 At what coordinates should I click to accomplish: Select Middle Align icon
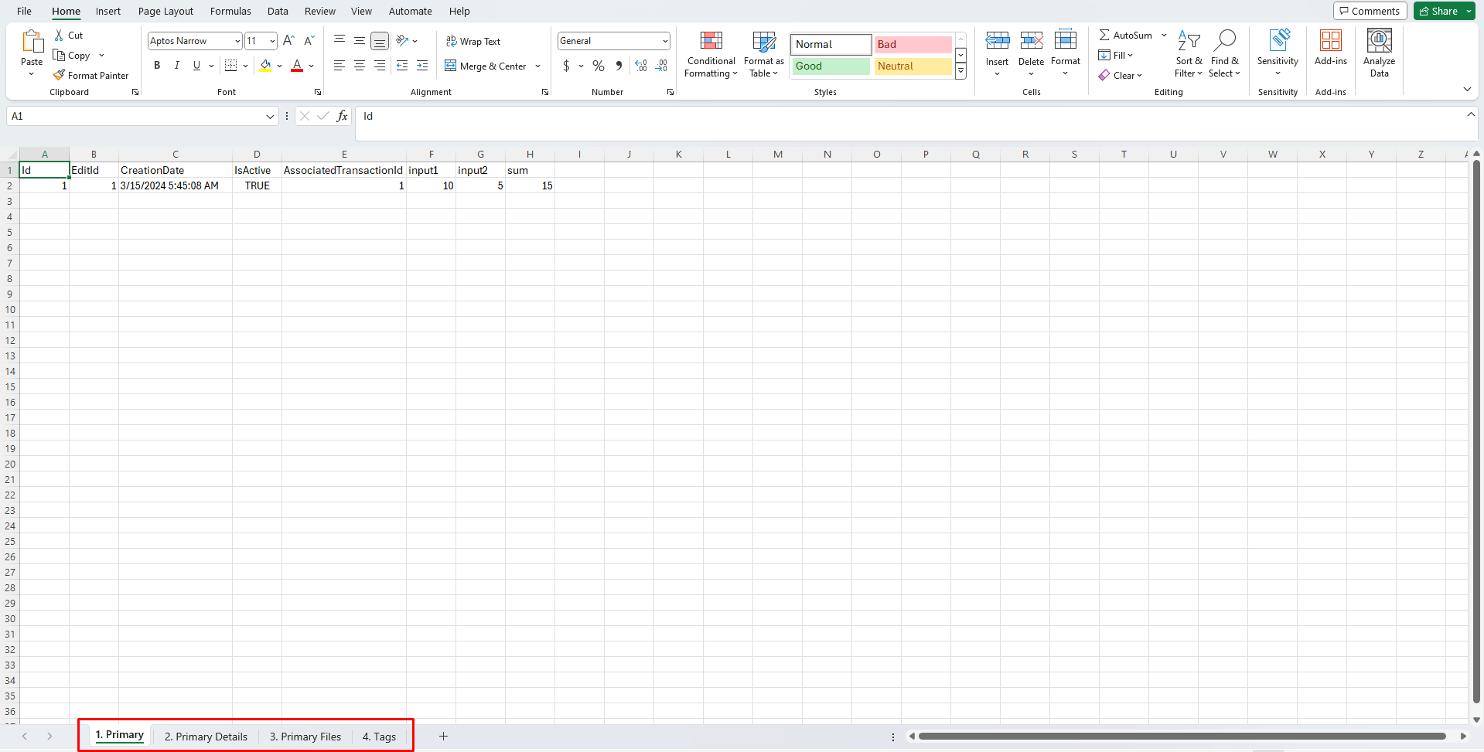[x=359, y=41]
